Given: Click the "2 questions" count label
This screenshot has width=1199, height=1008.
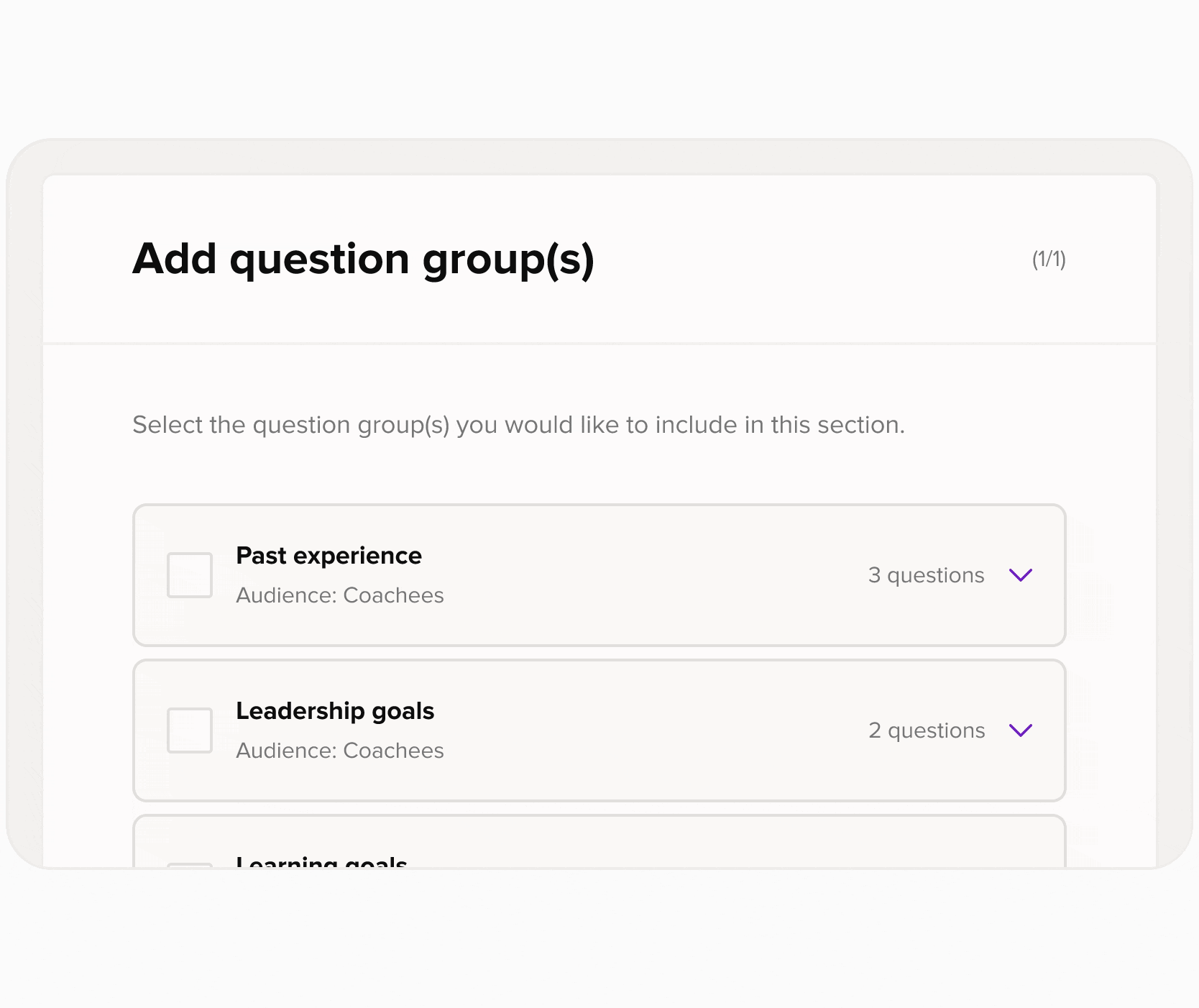Looking at the screenshot, I should [x=927, y=730].
